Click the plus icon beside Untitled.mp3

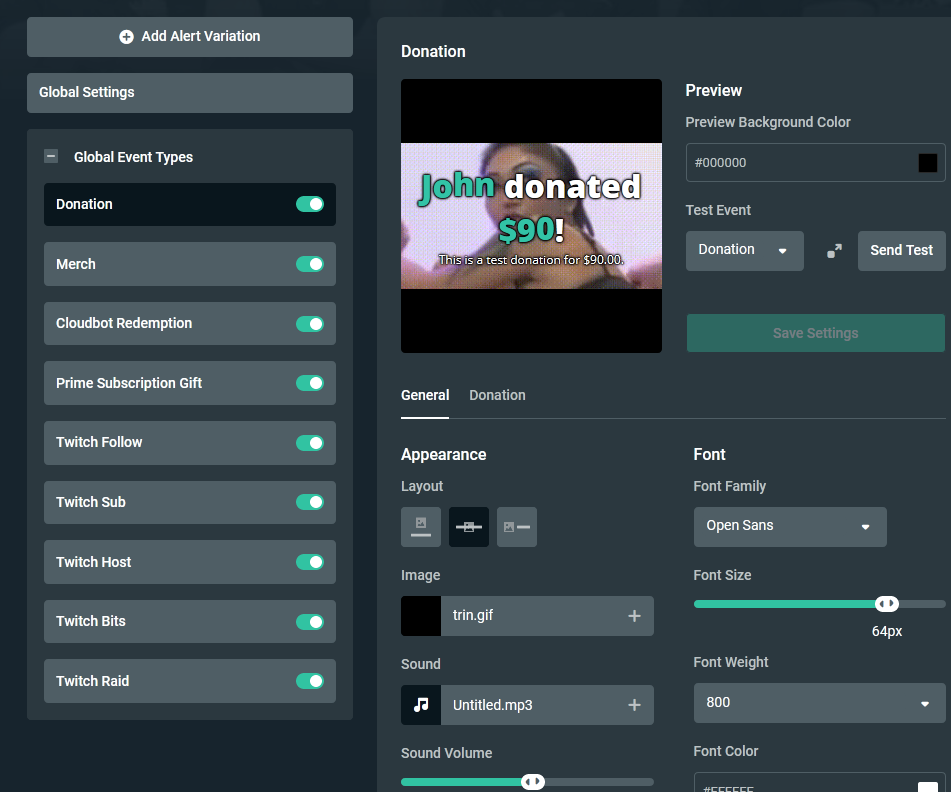pyautogui.click(x=634, y=705)
